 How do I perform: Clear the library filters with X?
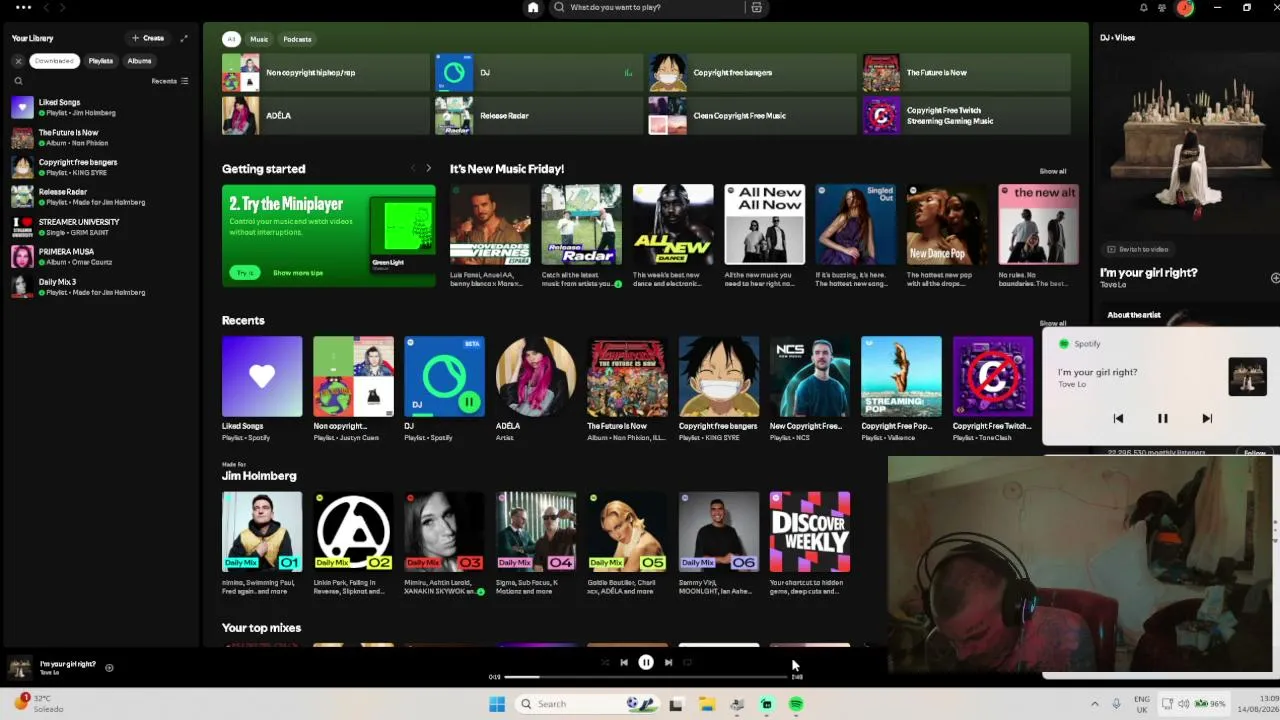[x=18, y=61]
